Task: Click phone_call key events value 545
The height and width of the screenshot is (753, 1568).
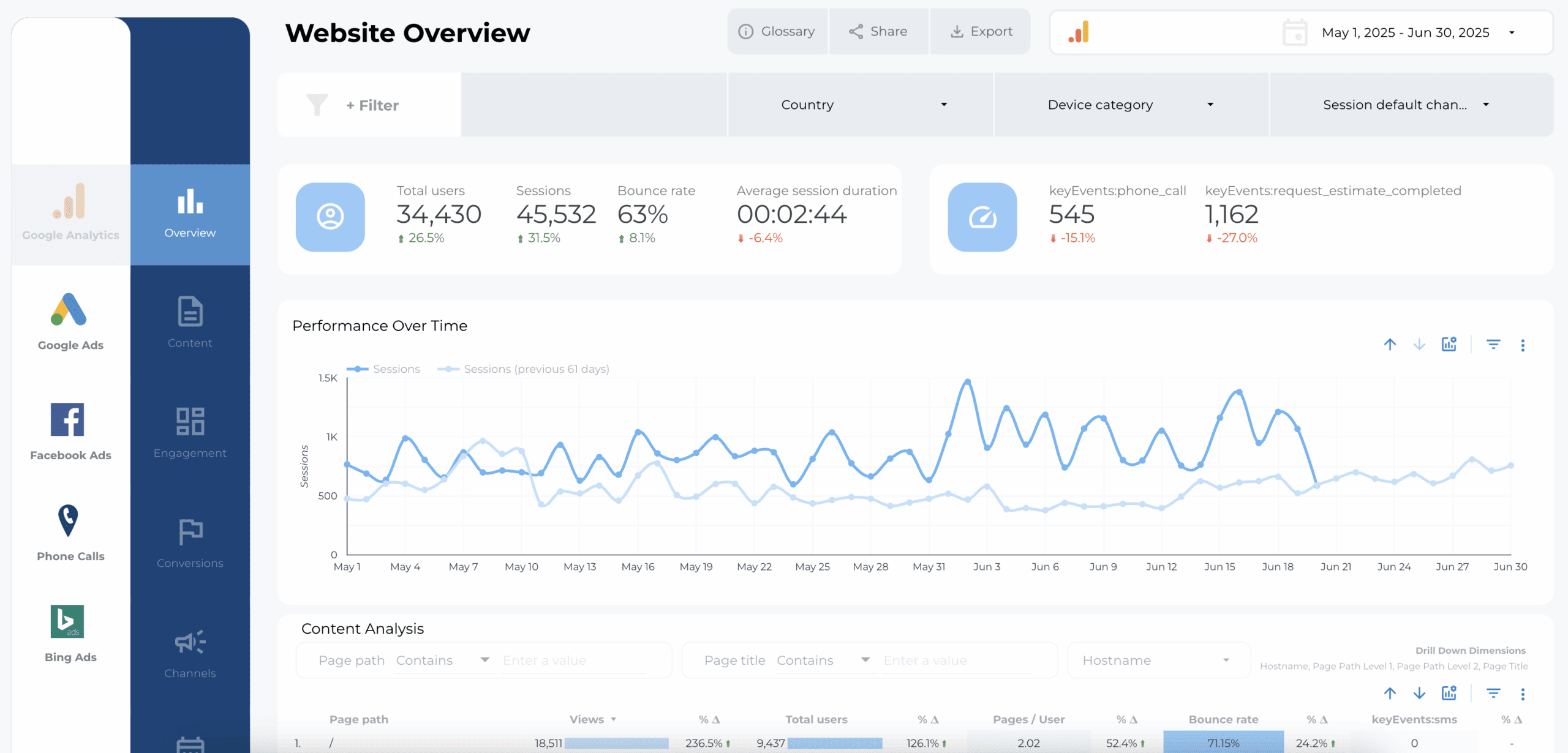Action: click(1071, 214)
